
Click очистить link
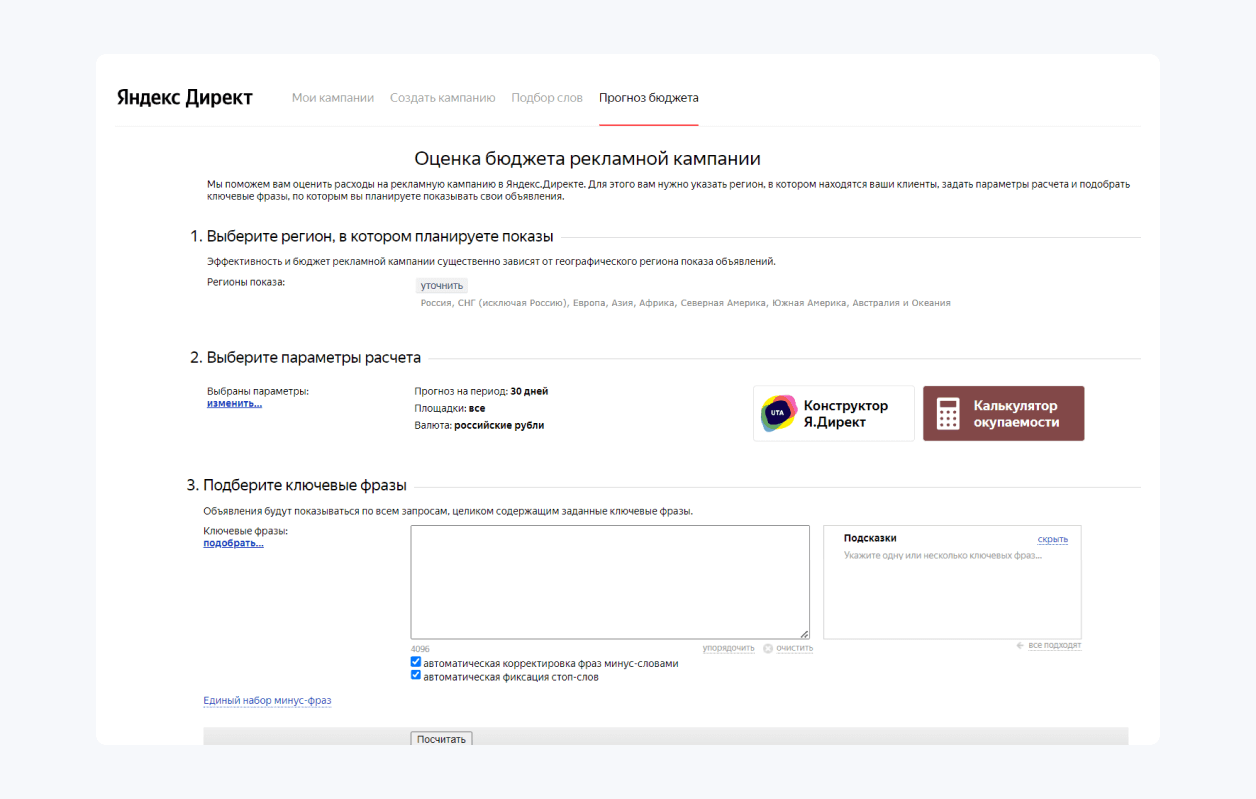pyautogui.click(x=794, y=648)
